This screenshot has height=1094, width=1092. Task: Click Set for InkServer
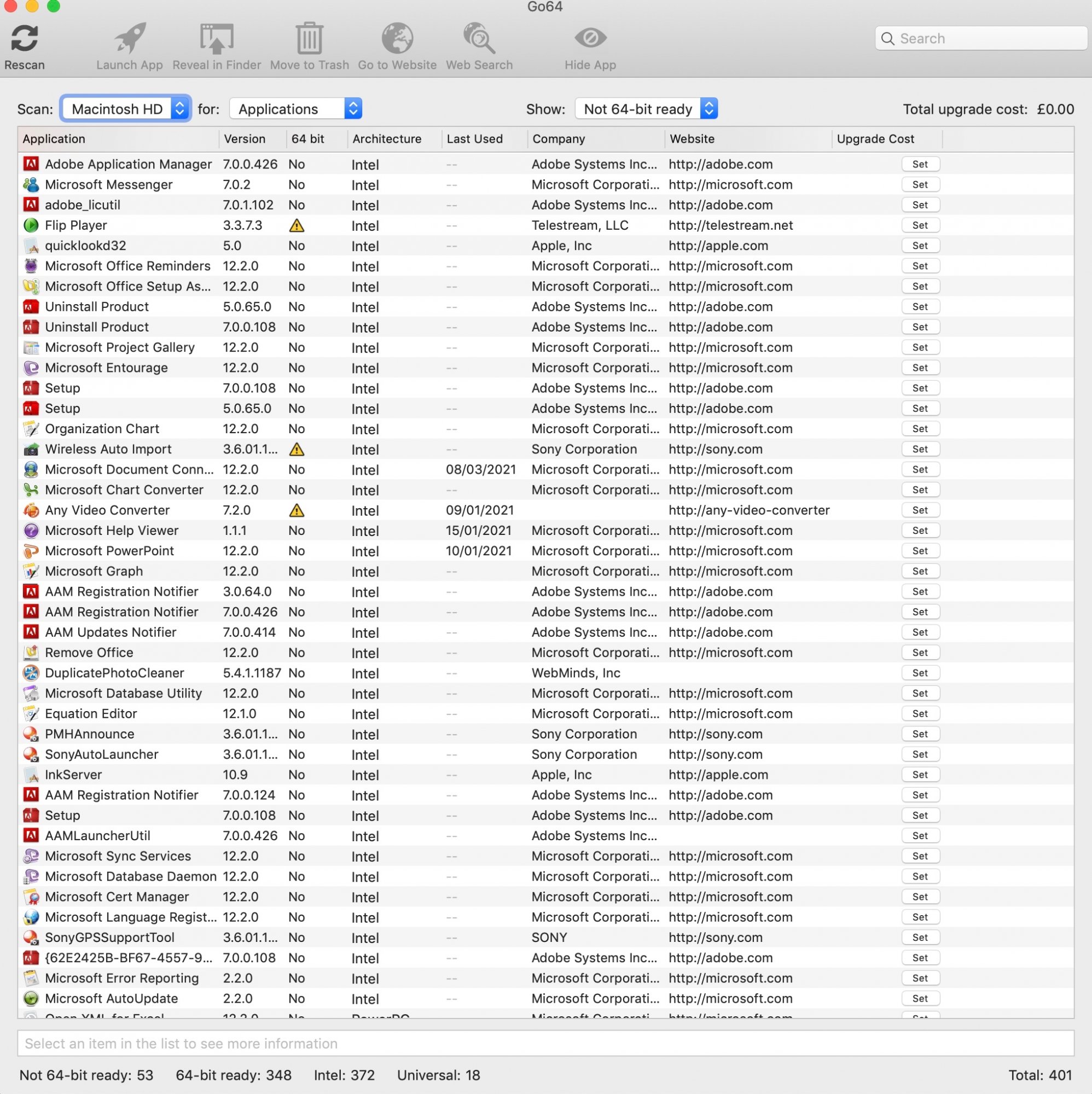pyautogui.click(x=920, y=775)
